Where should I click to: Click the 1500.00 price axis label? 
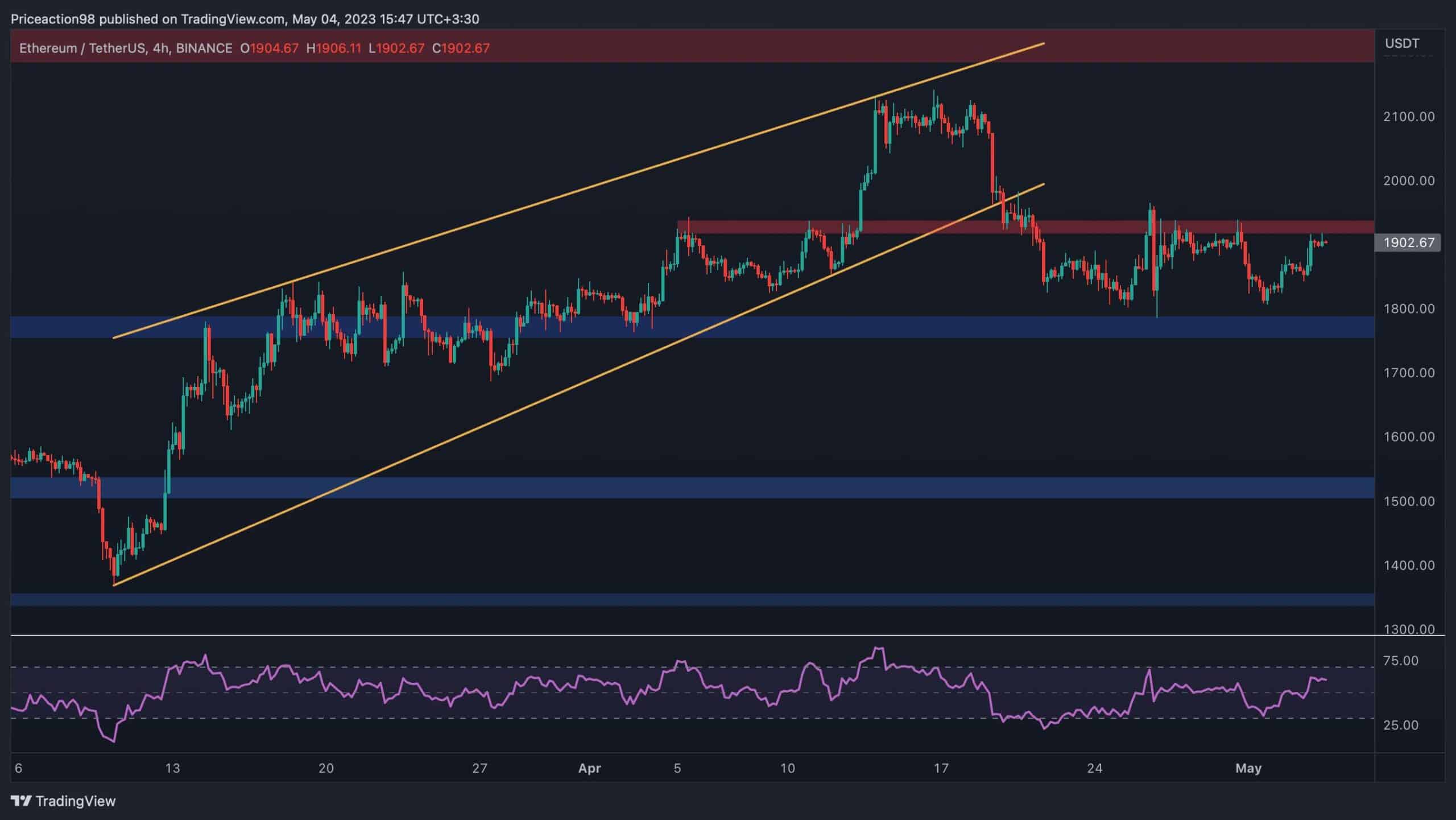tap(1409, 501)
